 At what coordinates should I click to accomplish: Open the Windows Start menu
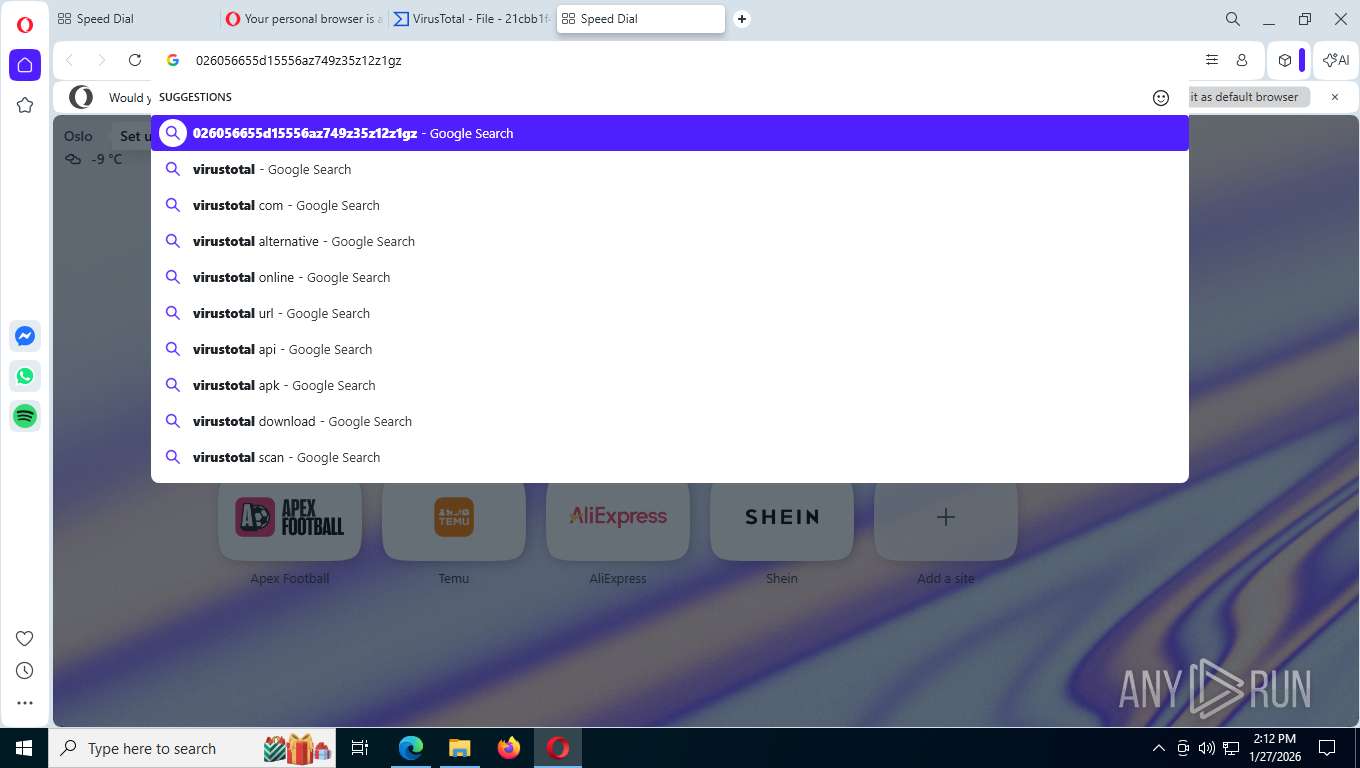point(24,748)
